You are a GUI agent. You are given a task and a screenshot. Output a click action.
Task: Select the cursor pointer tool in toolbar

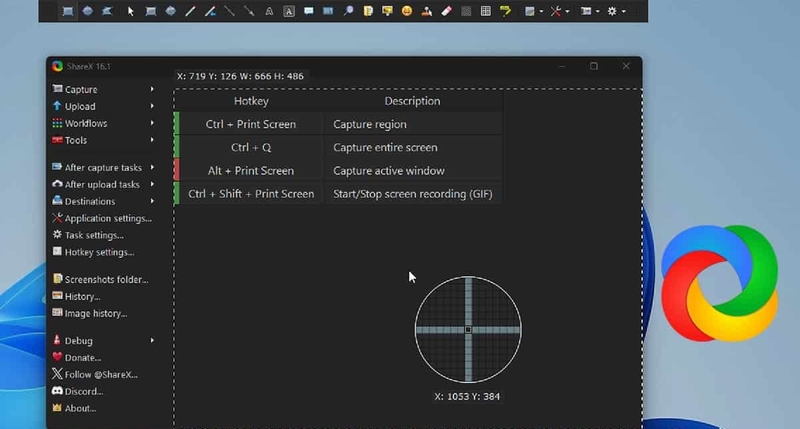[x=131, y=11]
